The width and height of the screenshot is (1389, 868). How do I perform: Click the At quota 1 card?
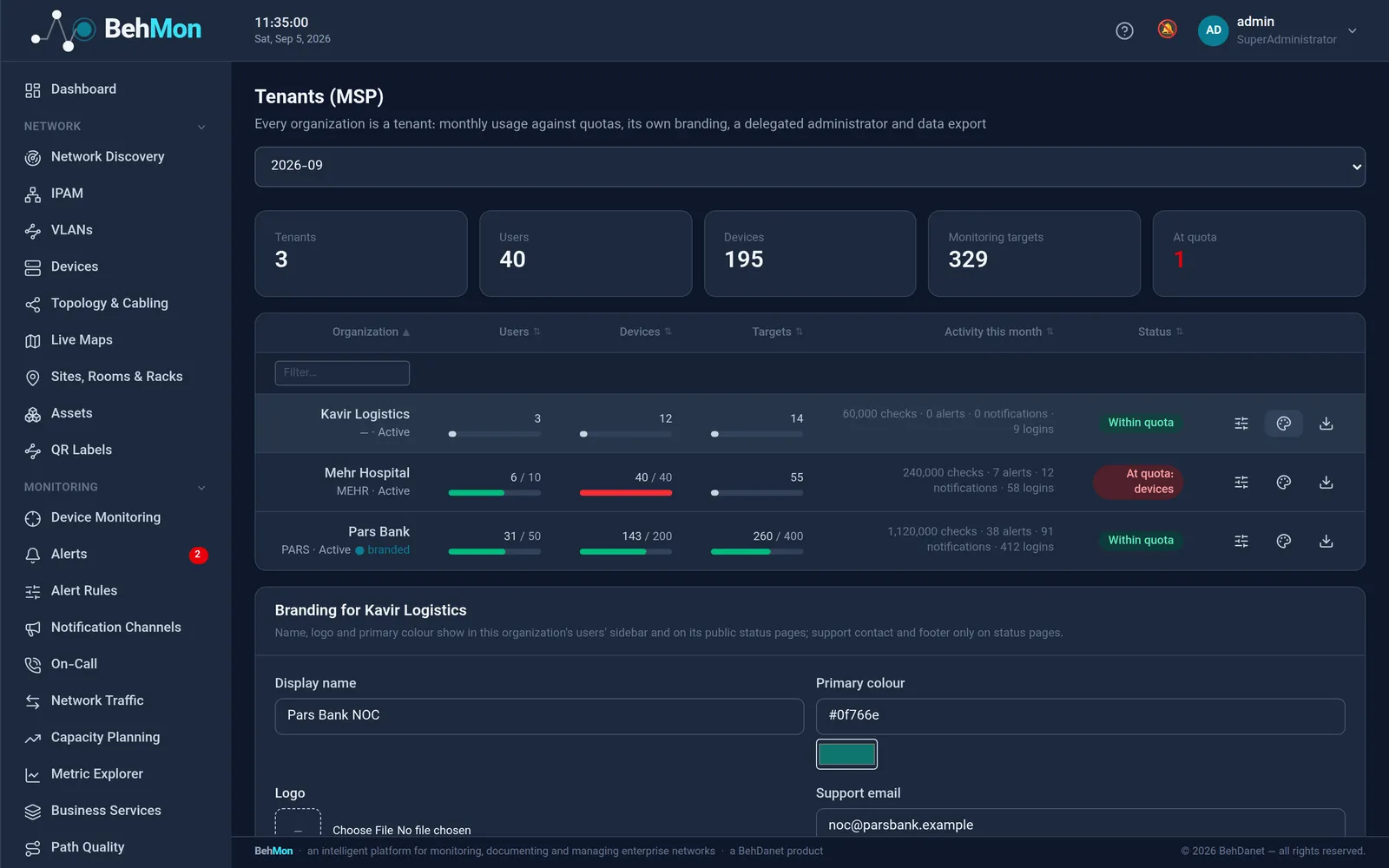pyautogui.click(x=1259, y=253)
